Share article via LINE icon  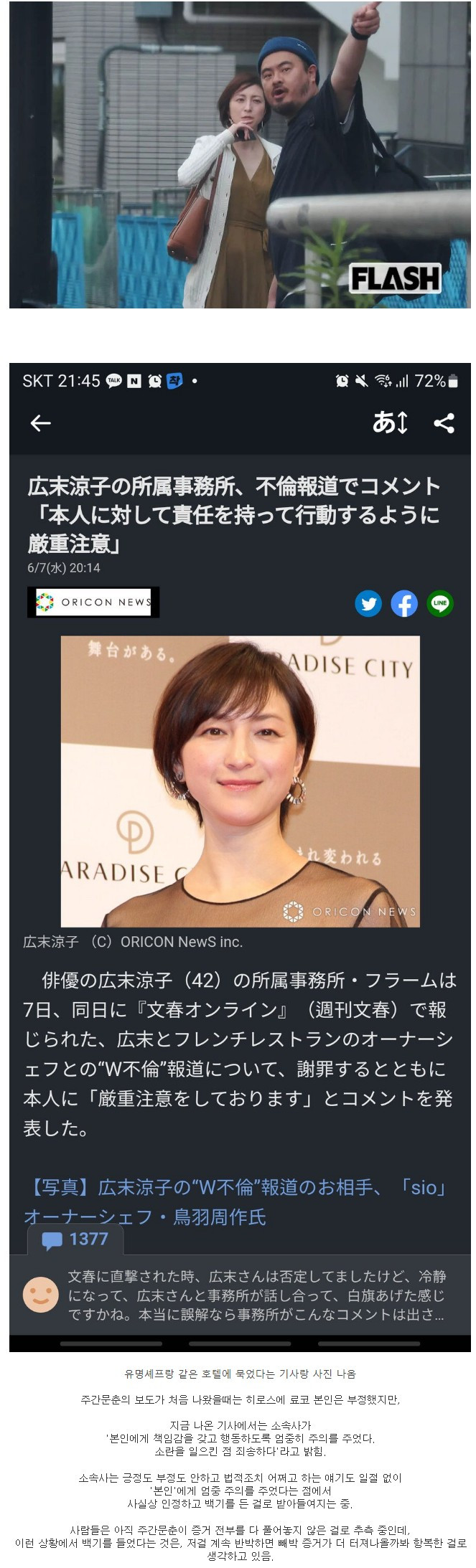point(440,604)
